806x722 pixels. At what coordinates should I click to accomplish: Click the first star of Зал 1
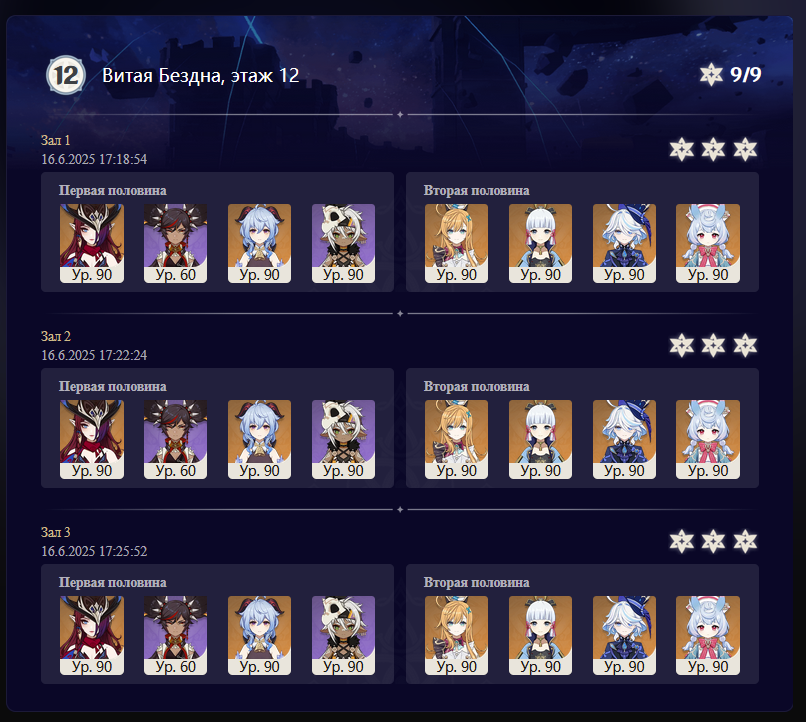[x=682, y=150]
